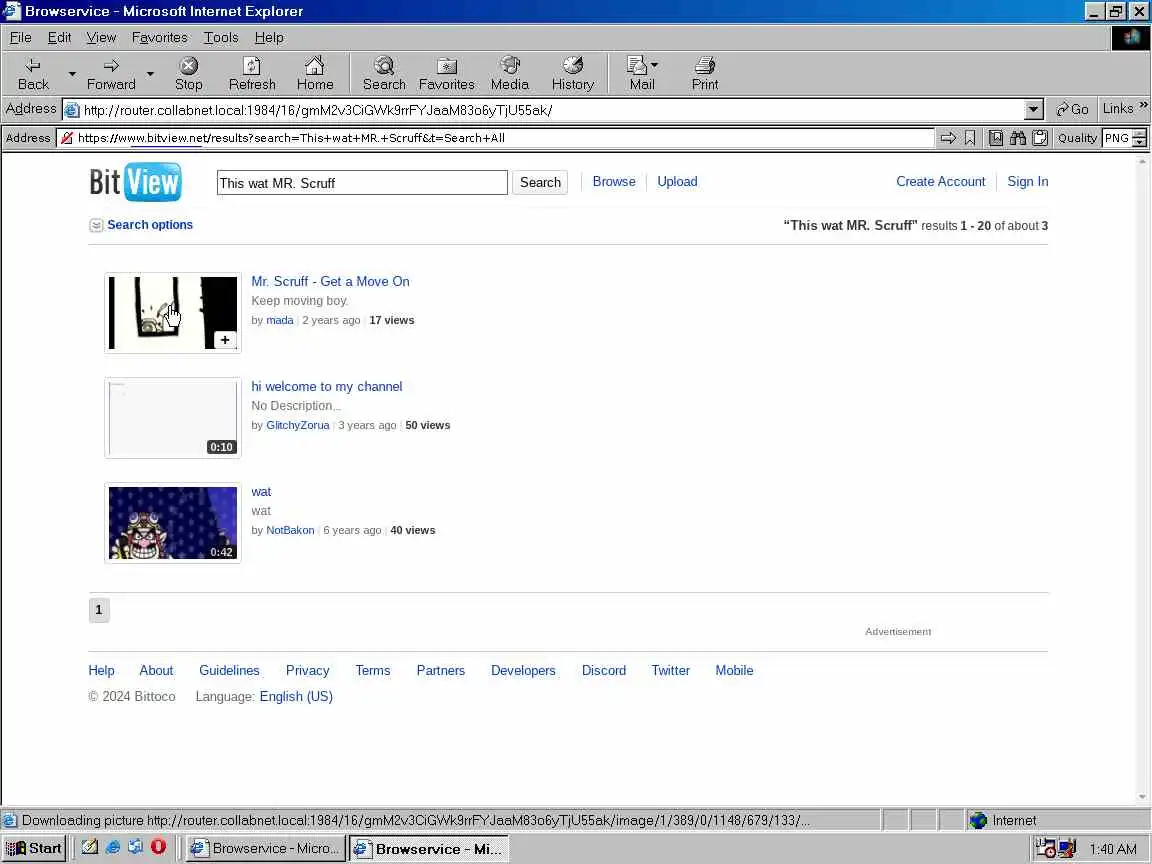The width and height of the screenshot is (1152, 864).
Task: Open the IE address bar dropdown
Action: pyautogui.click(x=1033, y=109)
